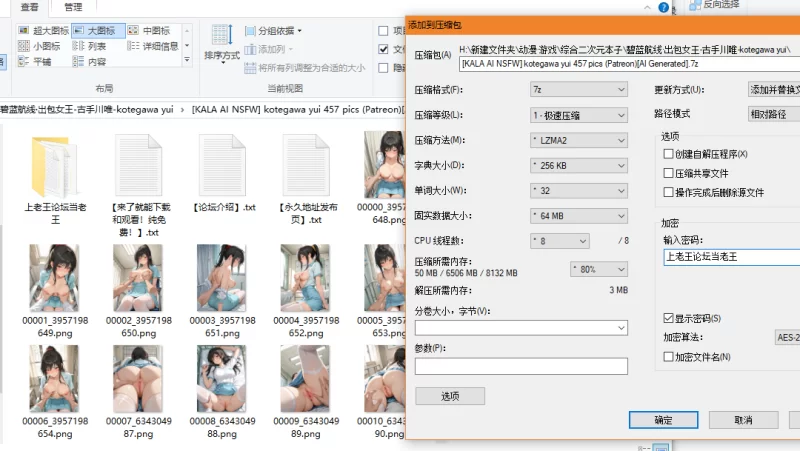The width and height of the screenshot is (800, 451).
Task: Open the 压缩格式 7z dropdown
Action: point(579,89)
